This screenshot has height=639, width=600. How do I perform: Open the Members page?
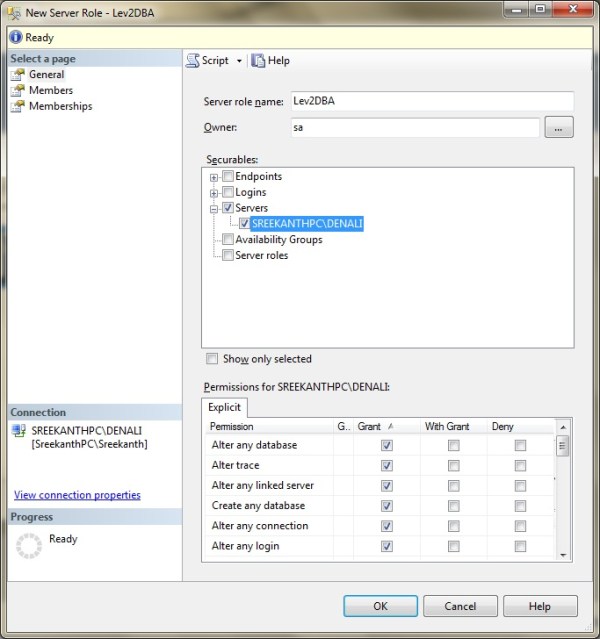click(50, 90)
